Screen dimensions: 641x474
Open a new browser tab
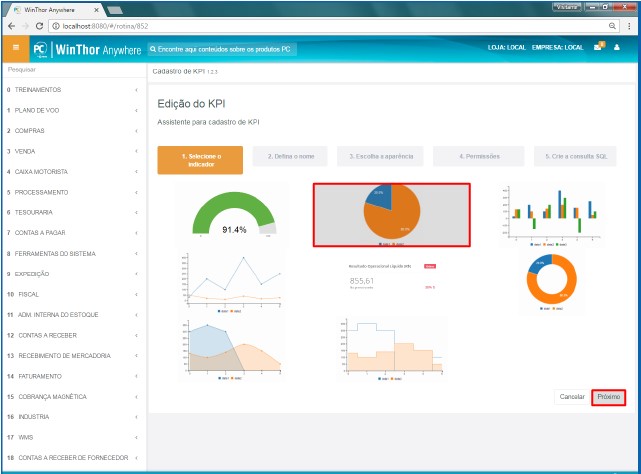[x=114, y=10]
